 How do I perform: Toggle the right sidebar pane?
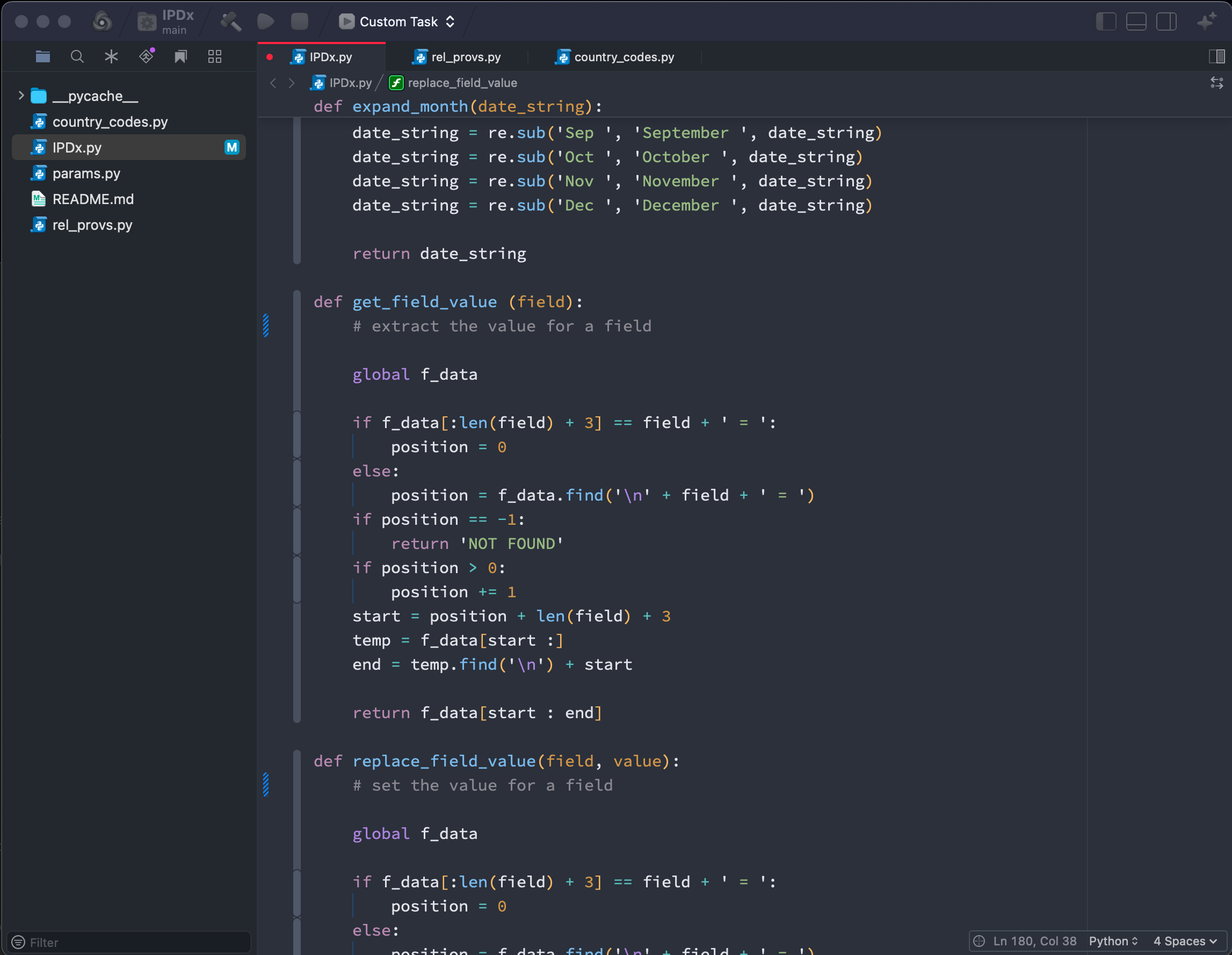1166,21
